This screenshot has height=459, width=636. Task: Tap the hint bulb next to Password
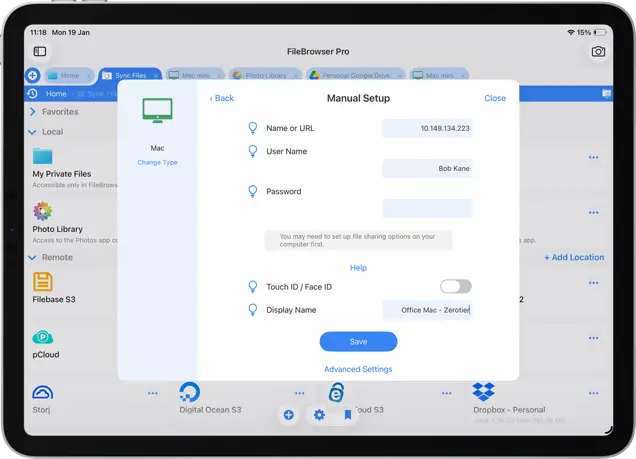point(252,191)
